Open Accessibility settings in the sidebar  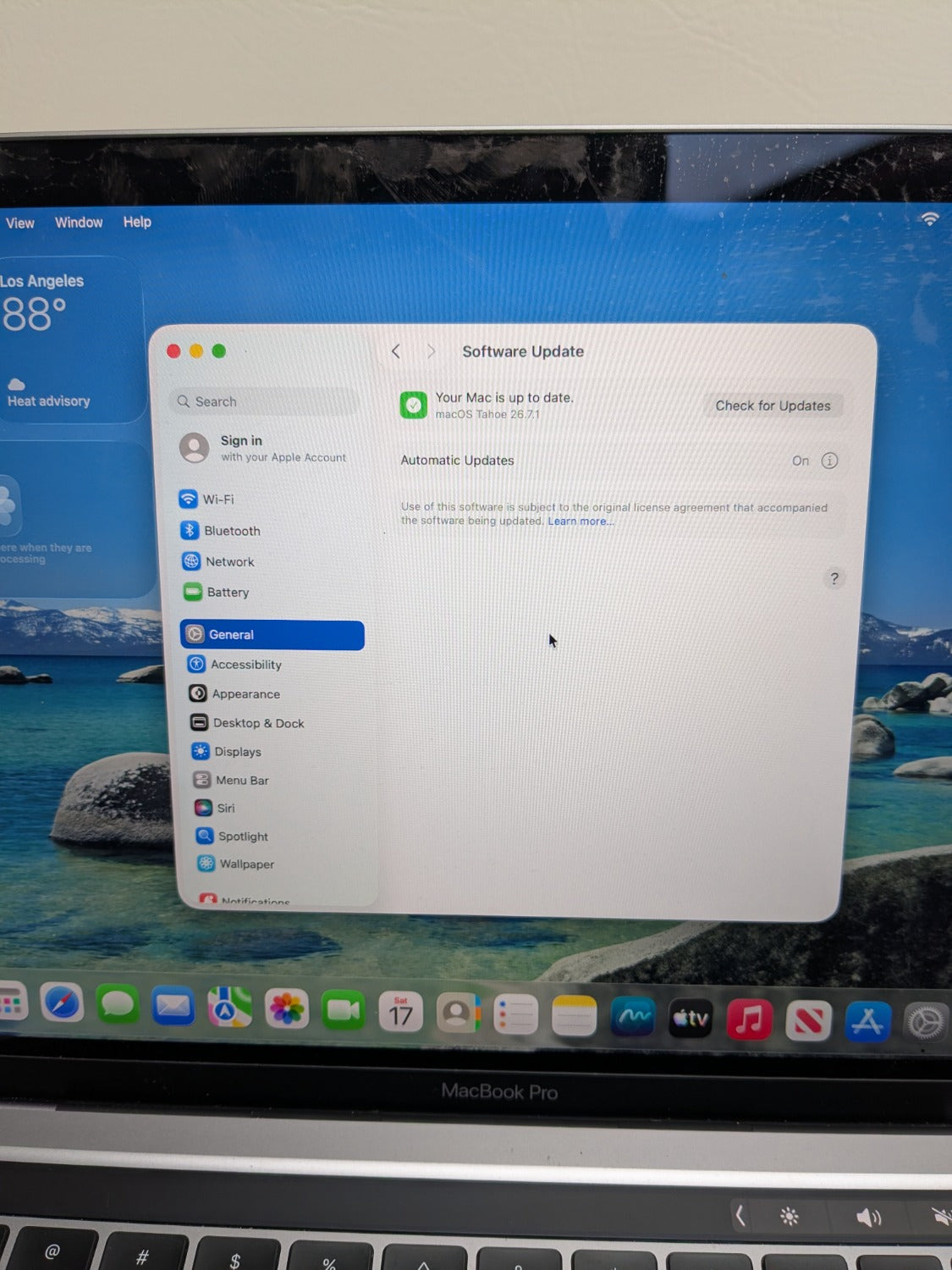tap(235, 665)
